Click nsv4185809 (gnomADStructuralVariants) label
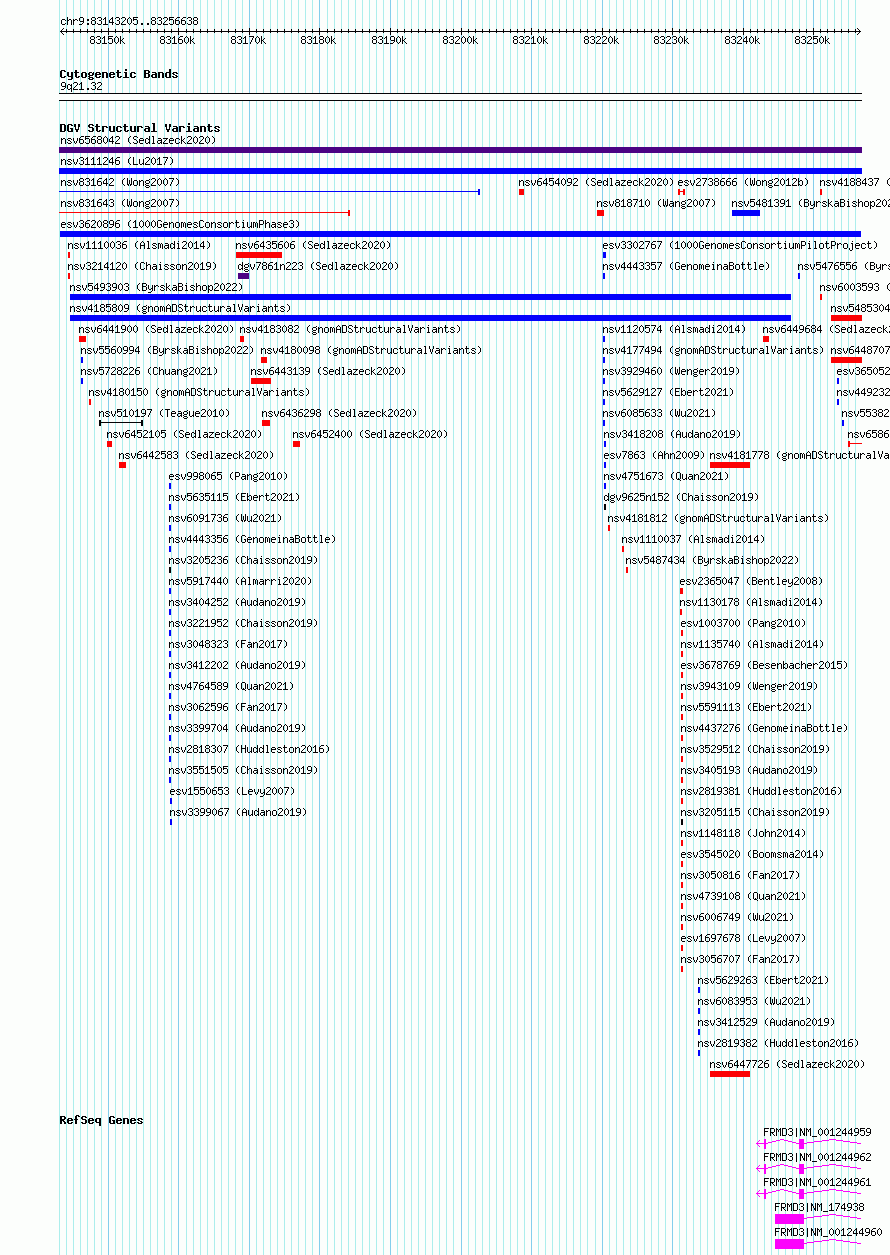This screenshot has width=890, height=1255. (x=180, y=308)
